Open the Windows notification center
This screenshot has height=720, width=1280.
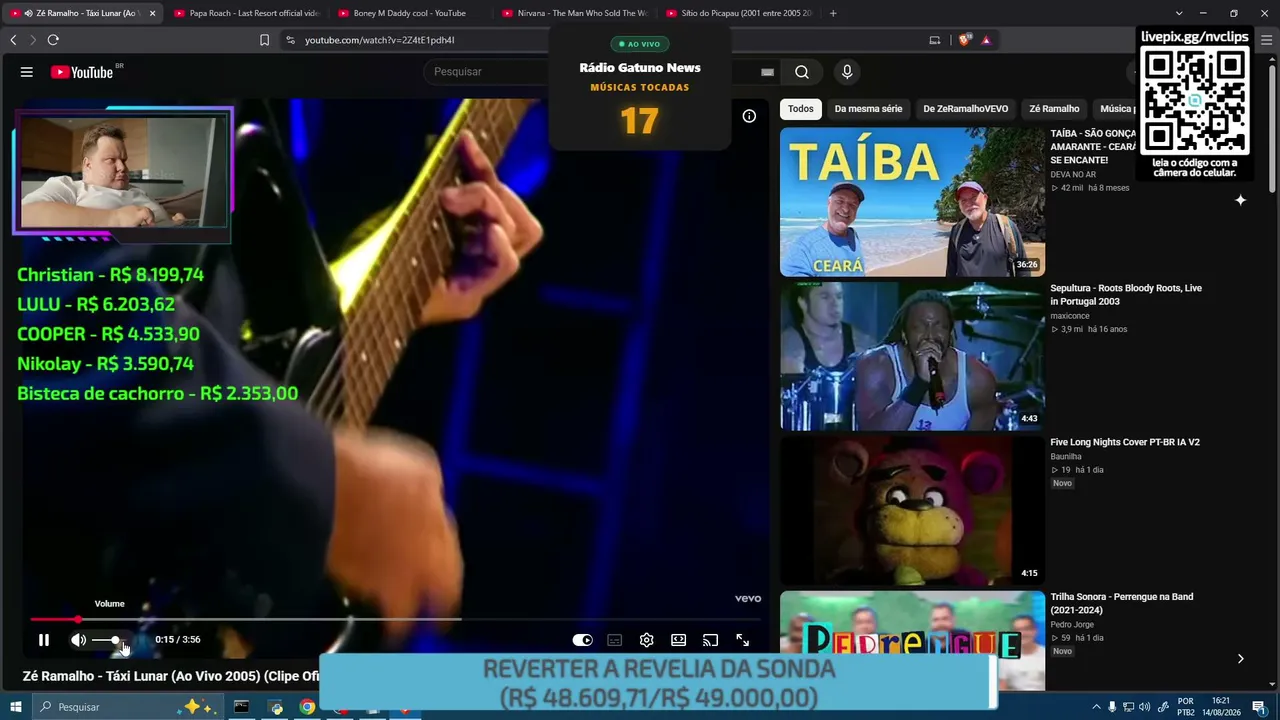[1259, 707]
